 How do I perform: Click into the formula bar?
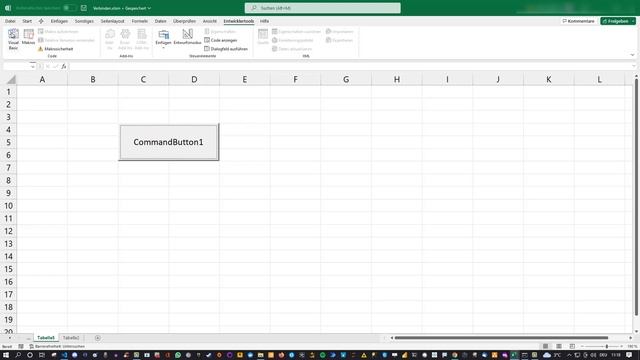click(350, 66)
